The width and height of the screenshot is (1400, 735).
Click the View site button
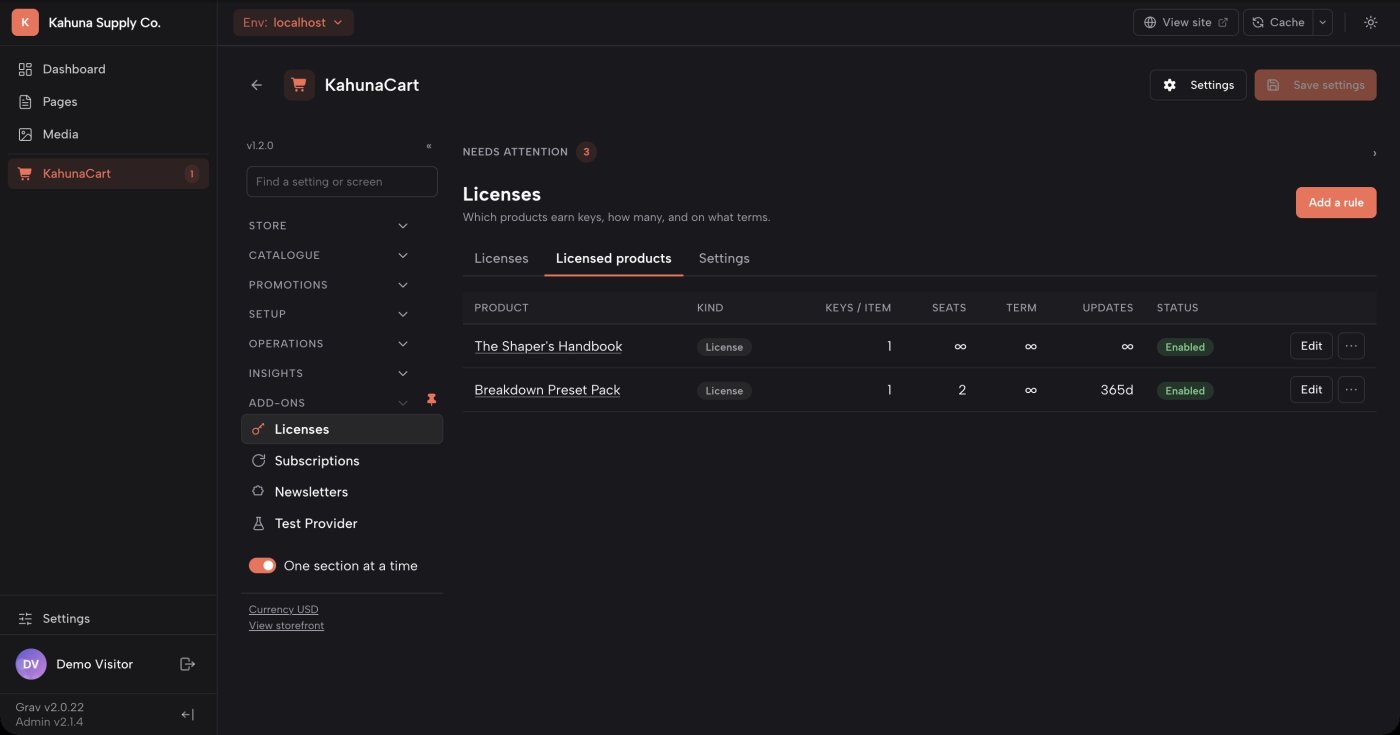point(1186,22)
